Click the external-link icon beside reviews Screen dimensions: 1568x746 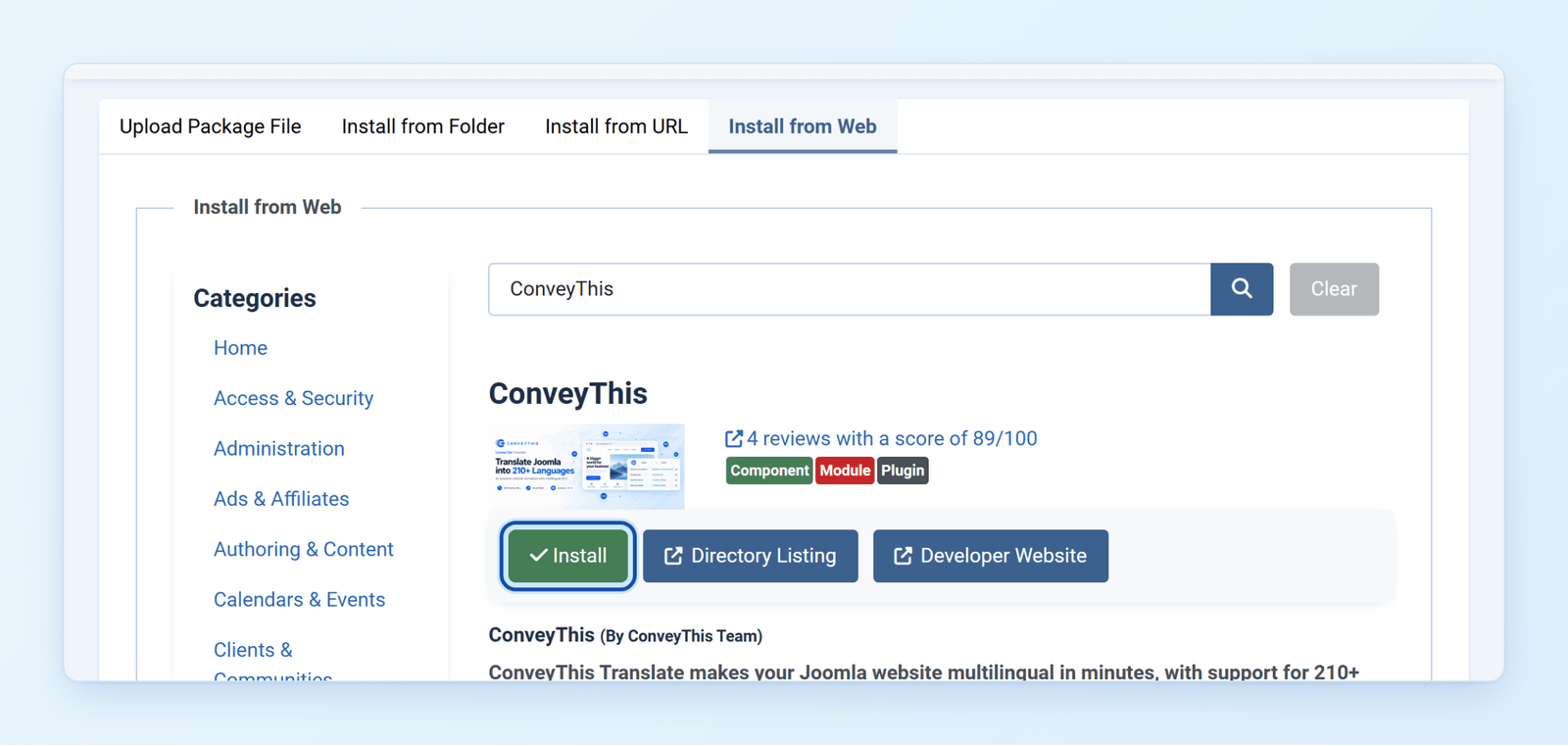[x=734, y=438]
